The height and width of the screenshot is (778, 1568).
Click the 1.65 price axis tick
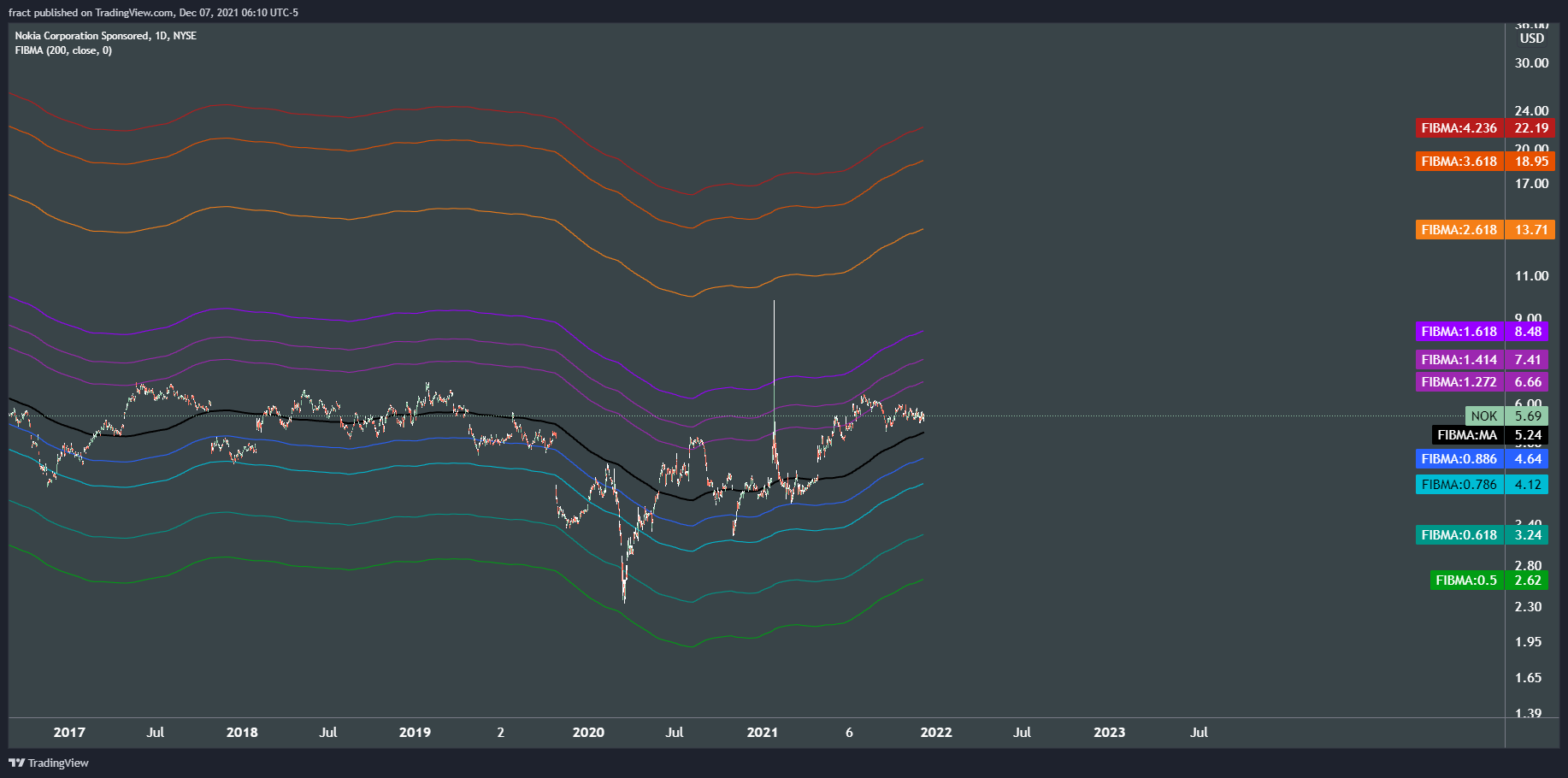coord(1528,678)
